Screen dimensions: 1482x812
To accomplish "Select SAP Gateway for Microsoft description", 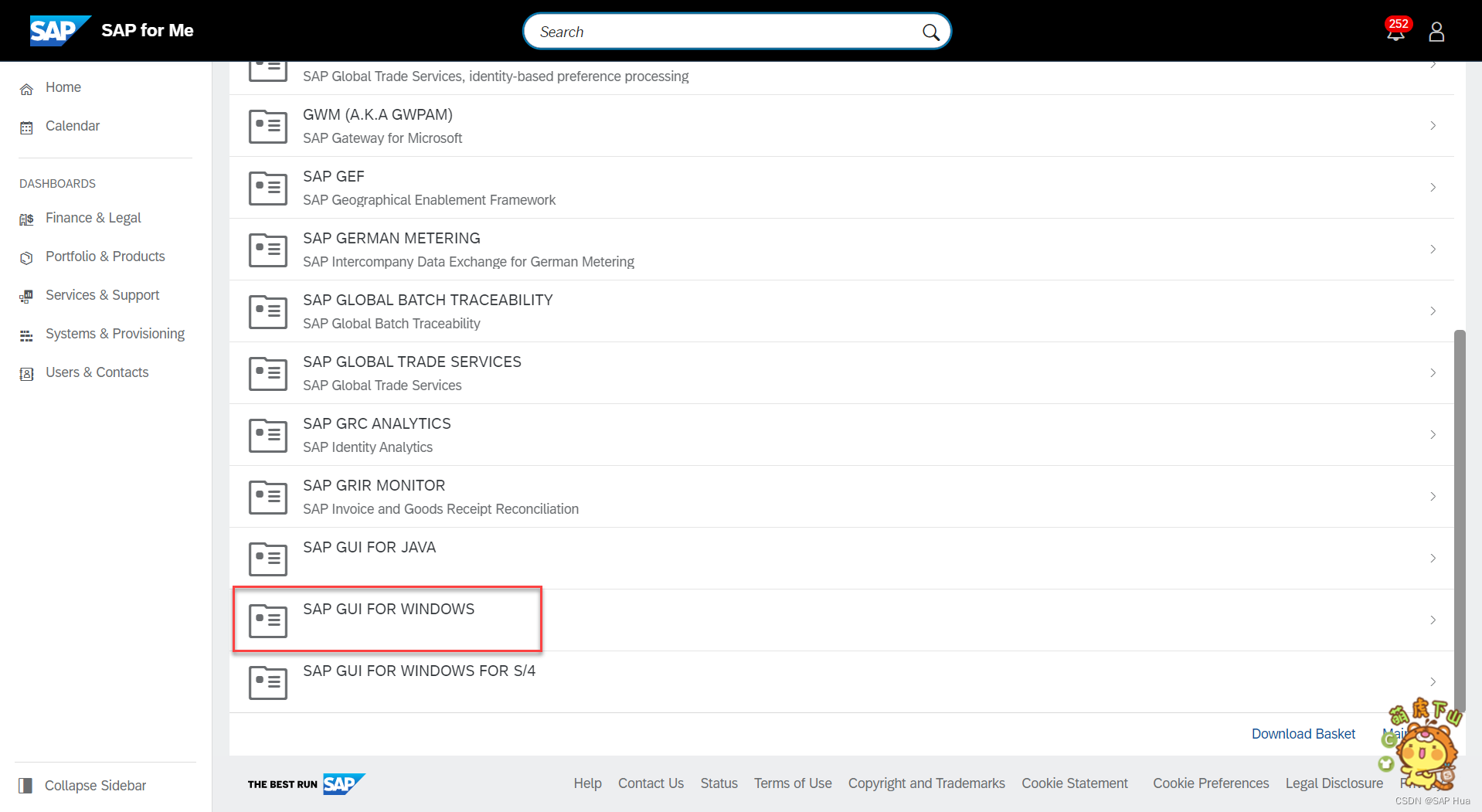I will pos(382,138).
